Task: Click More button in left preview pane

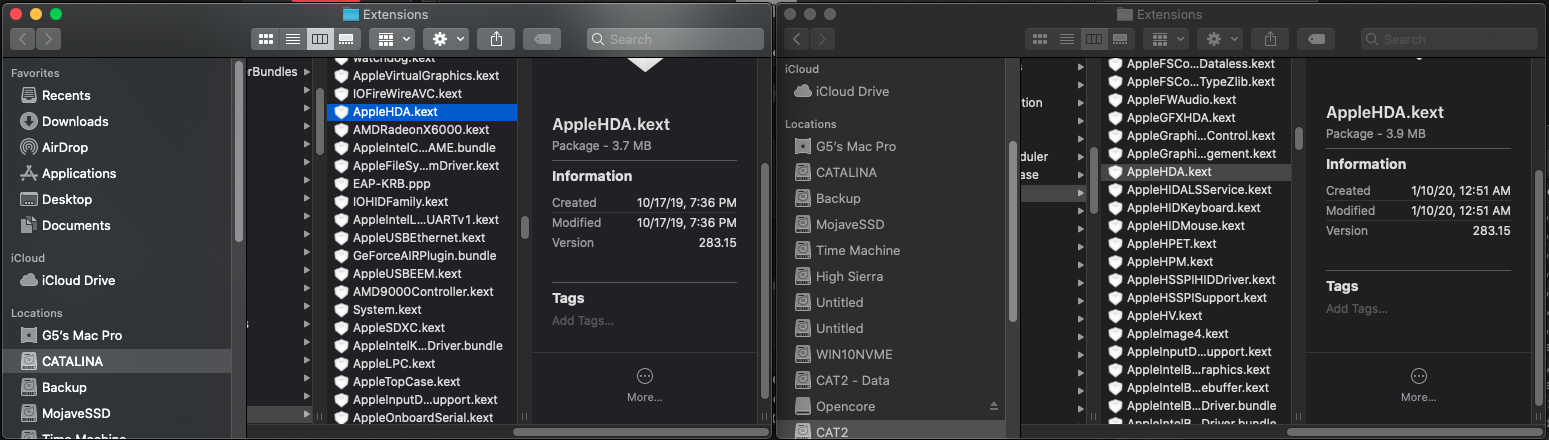Action: coord(644,384)
